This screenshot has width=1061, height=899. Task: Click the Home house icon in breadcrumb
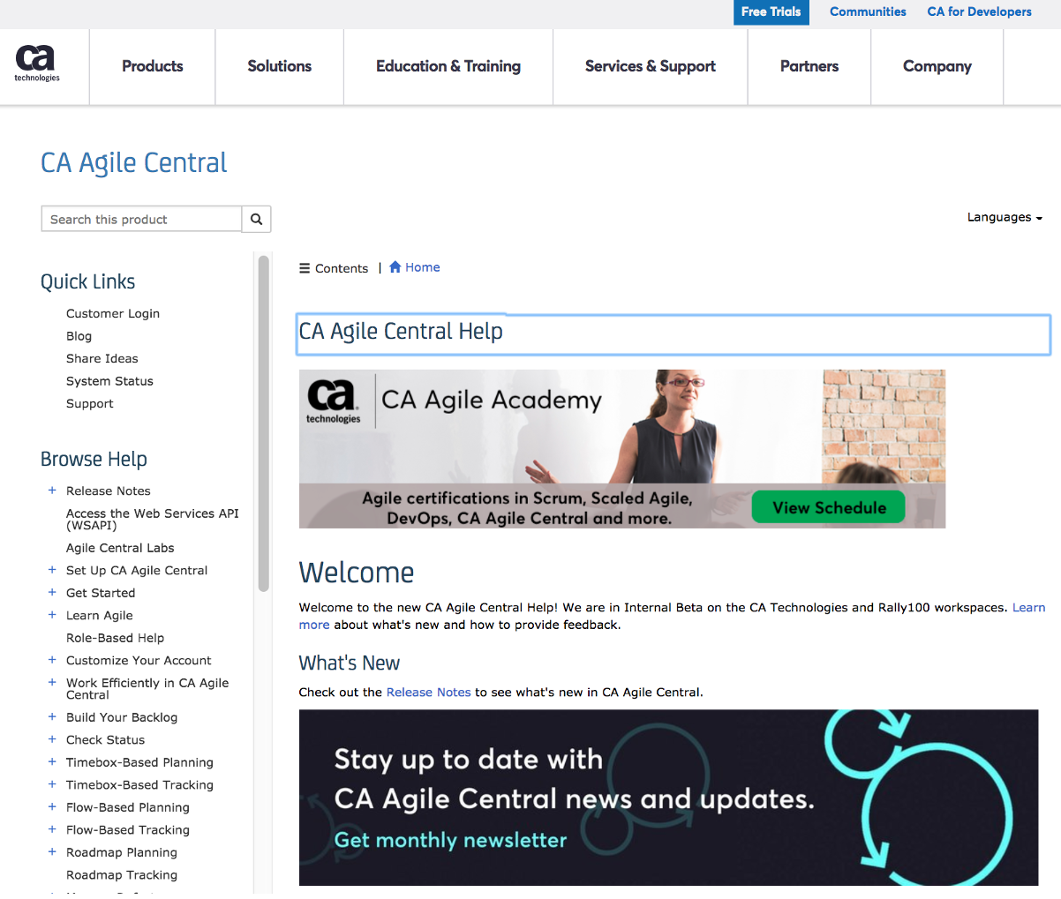pos(394,266)
